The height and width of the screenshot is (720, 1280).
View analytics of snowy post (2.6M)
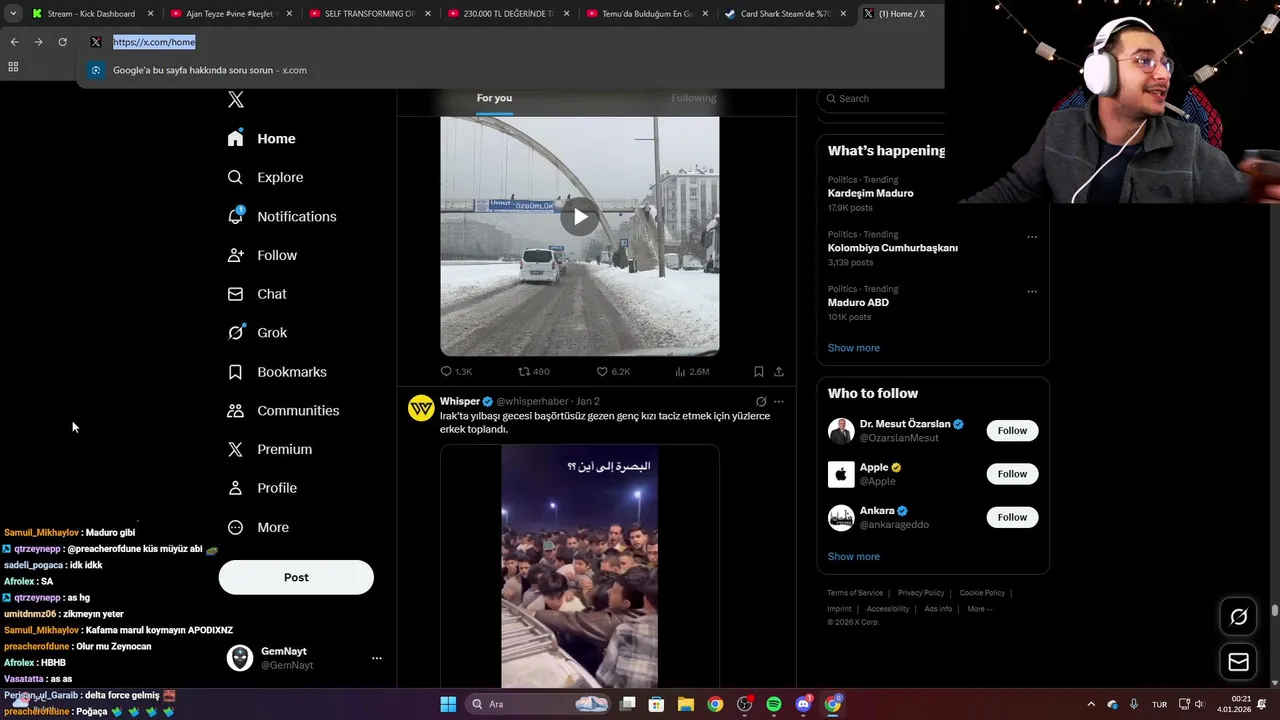pos(692,371)
